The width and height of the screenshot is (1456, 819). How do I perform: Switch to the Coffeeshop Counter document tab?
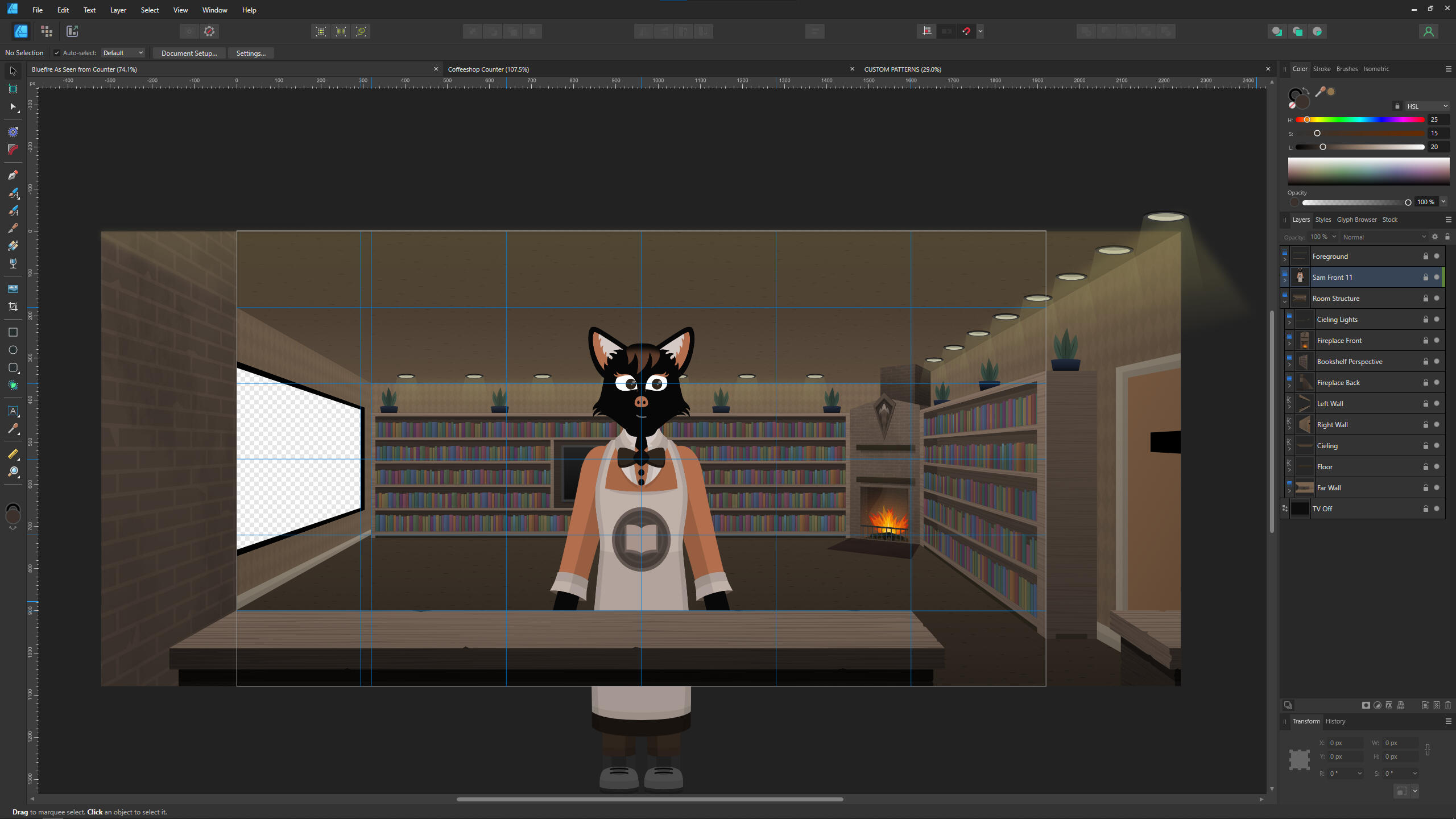point(489,69)
